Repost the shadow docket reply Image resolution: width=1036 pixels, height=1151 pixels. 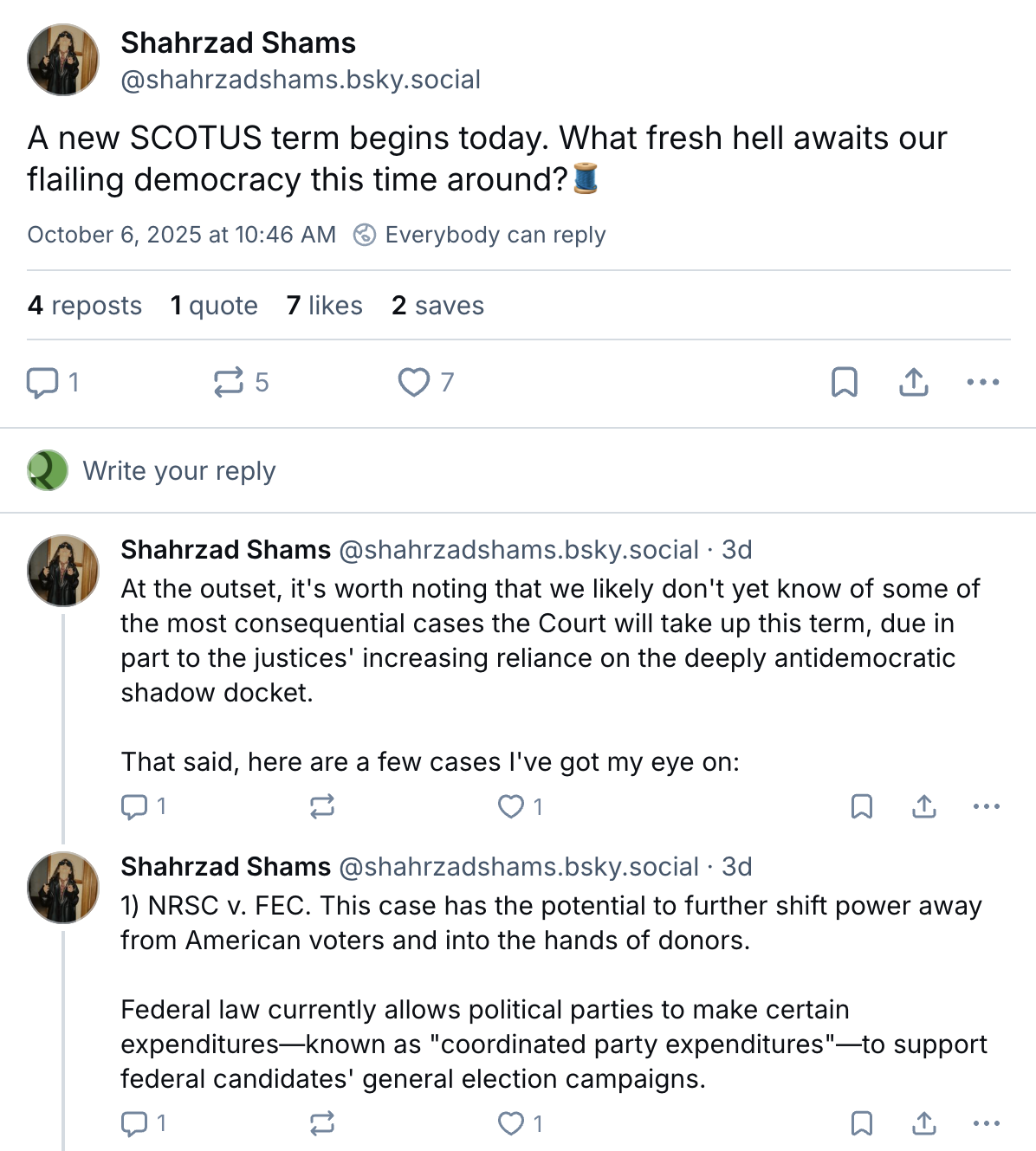tap(322, 807)
